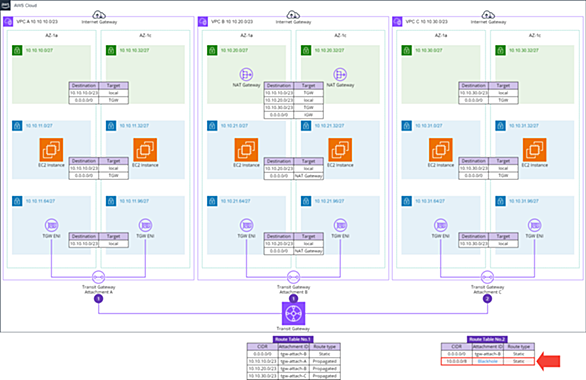Click the '10.10.30.32/27' subnet label
The width and height of the screenshot is (586, 380).
(x=524, y=50)
